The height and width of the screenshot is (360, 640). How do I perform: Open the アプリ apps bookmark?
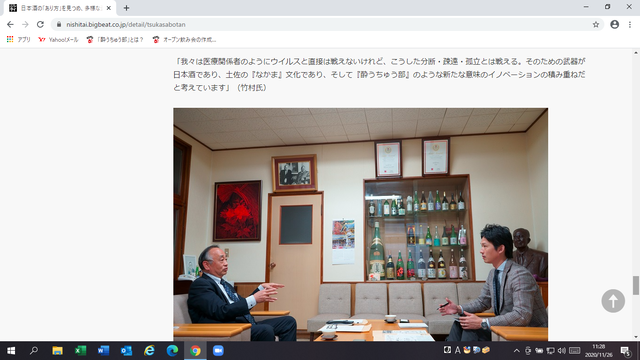[x=19, y=40]
